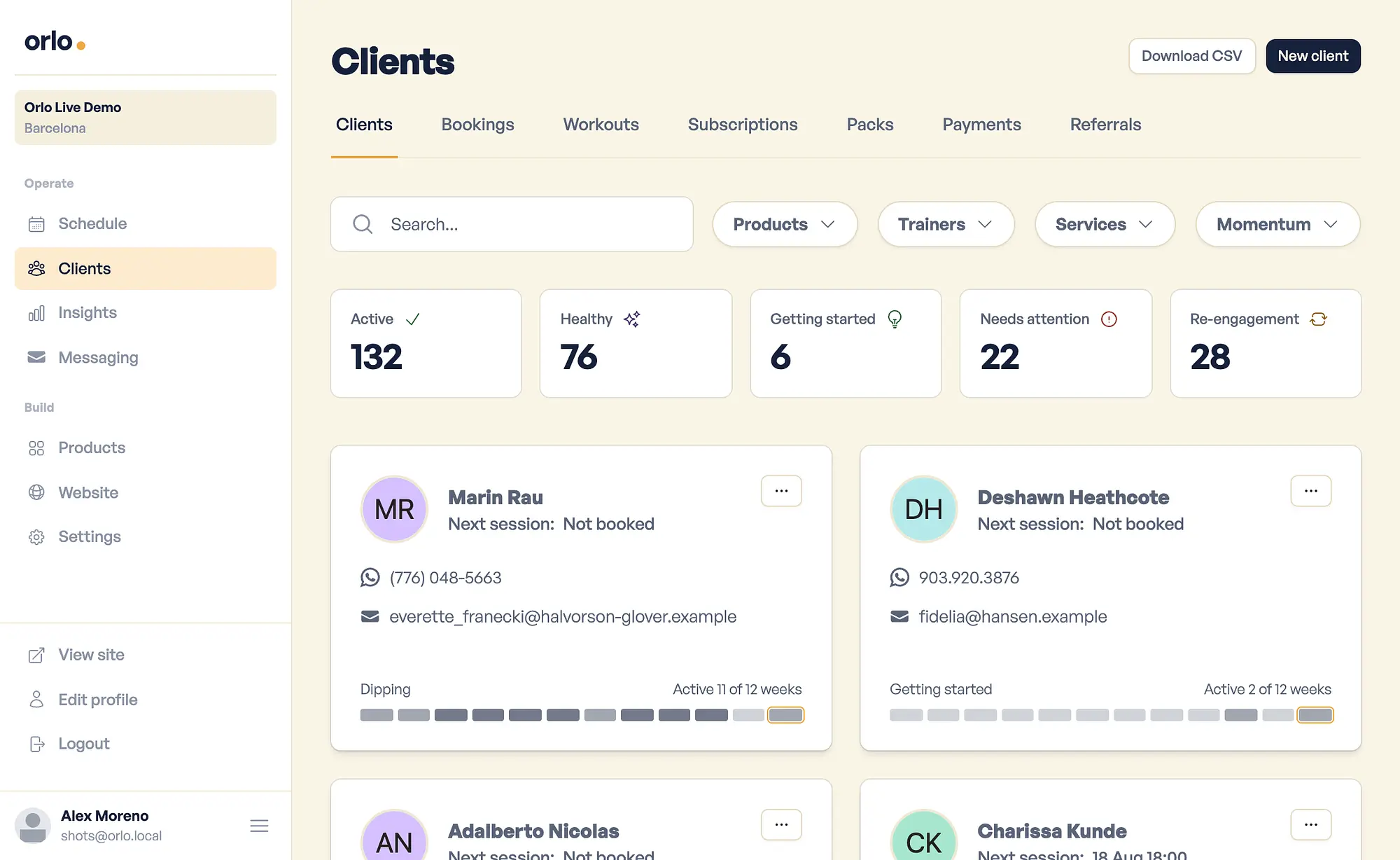Expand the Trainers filter dropdown
1400x860 pixels.
[x=946, y=224]
